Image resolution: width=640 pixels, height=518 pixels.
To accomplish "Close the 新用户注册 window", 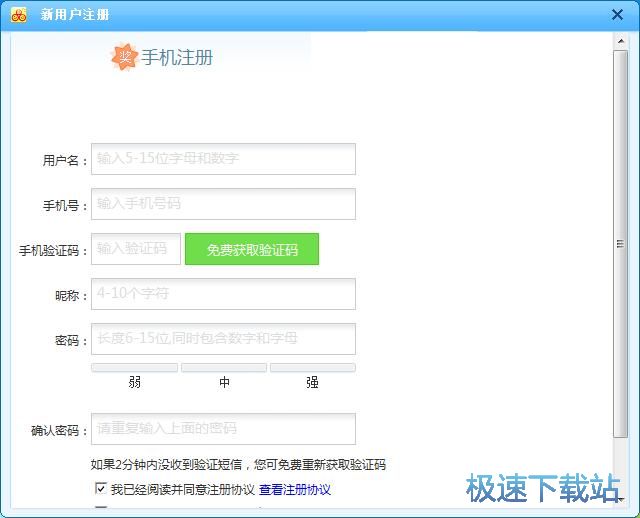I will (617, 15).
